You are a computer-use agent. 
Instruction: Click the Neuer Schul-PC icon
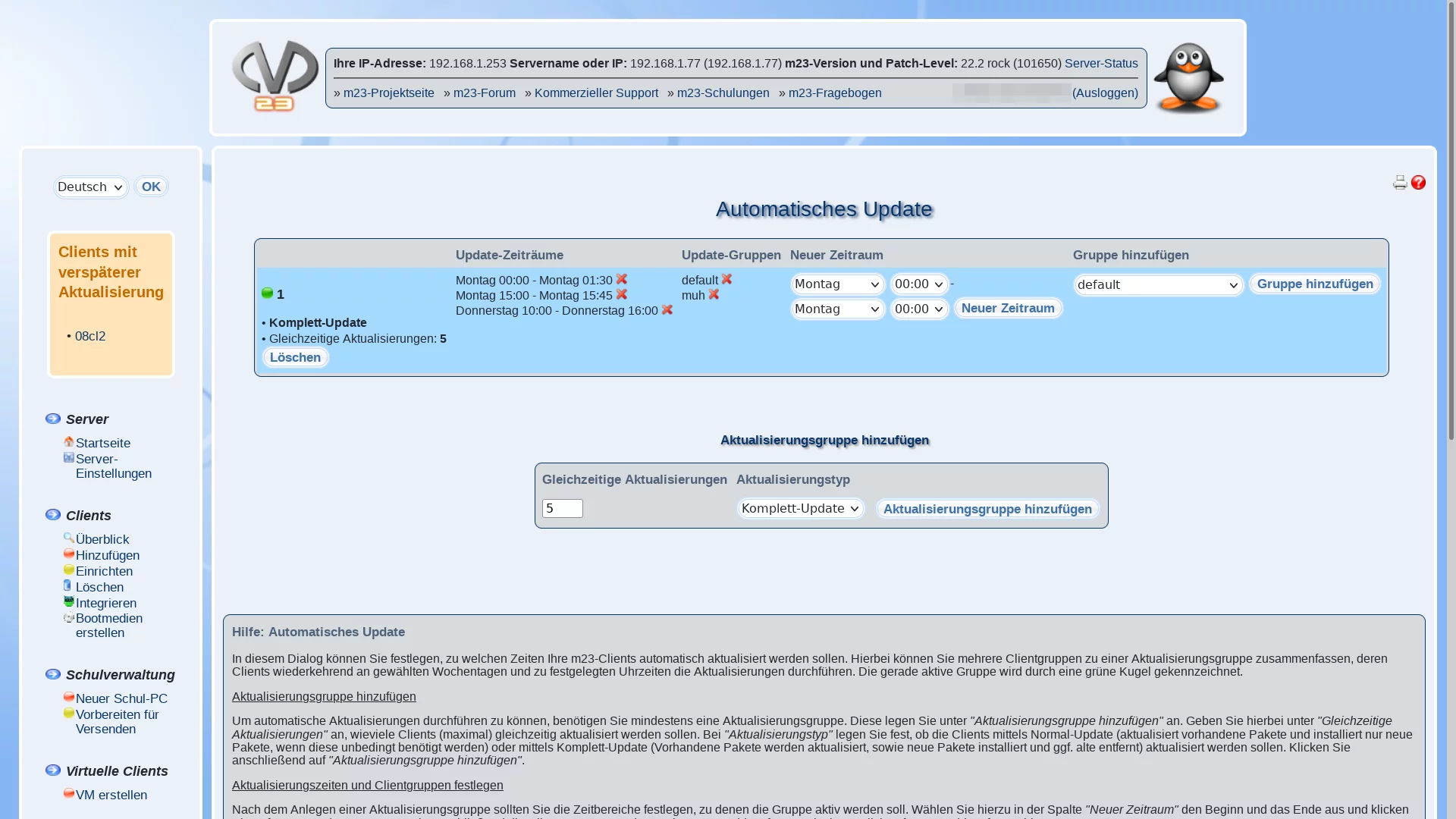point(69,697)
